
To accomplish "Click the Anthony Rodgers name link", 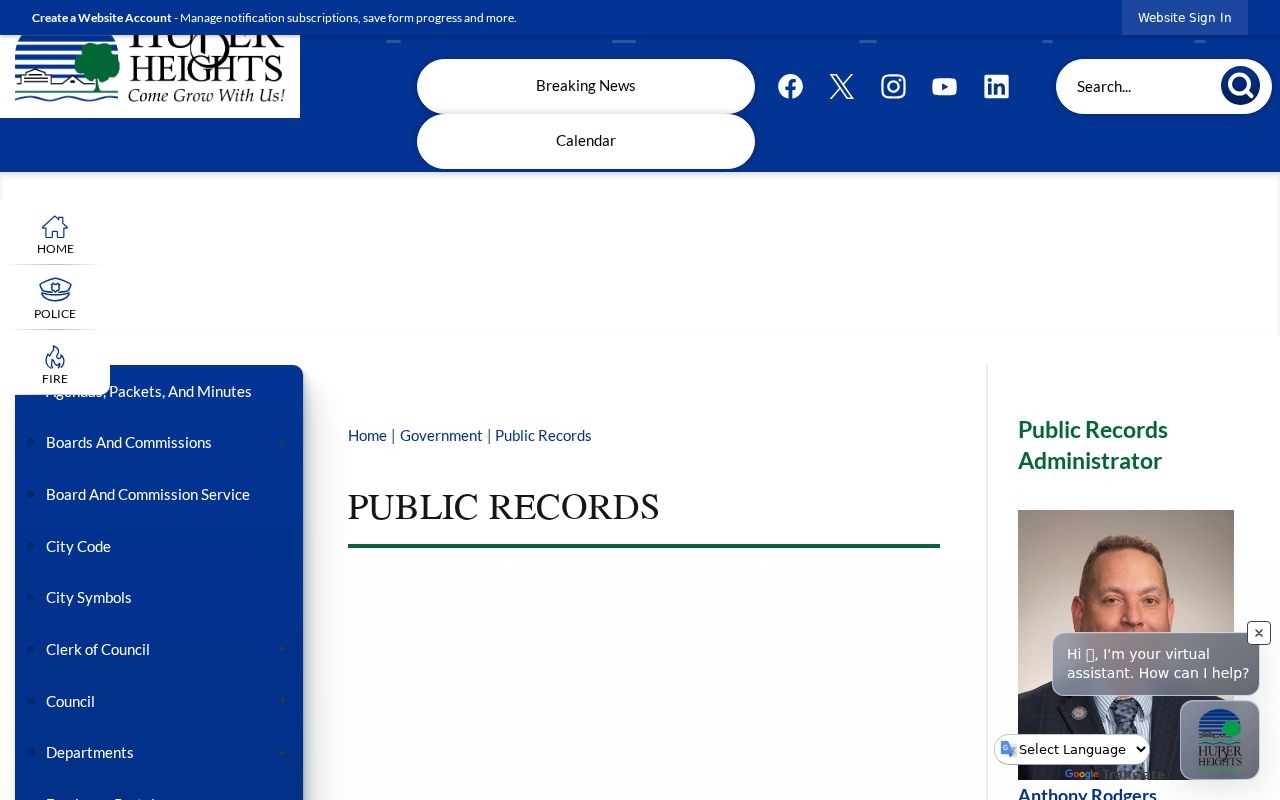I will coord(1087,794).
